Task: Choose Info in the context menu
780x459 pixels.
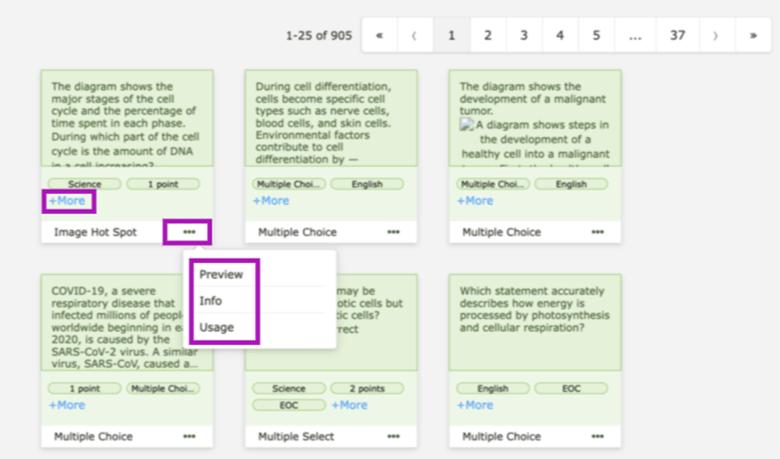Action: tap(211, 301)
